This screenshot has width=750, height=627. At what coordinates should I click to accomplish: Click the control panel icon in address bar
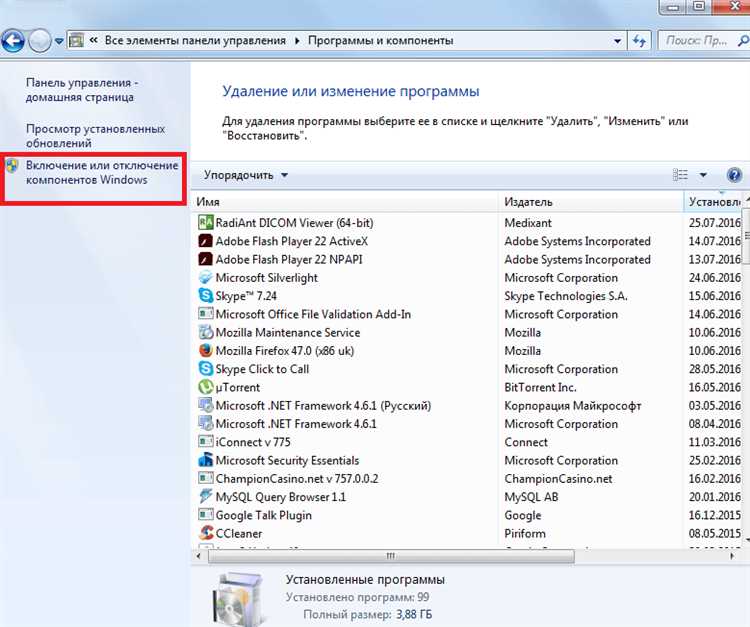(x=77, y=41)
